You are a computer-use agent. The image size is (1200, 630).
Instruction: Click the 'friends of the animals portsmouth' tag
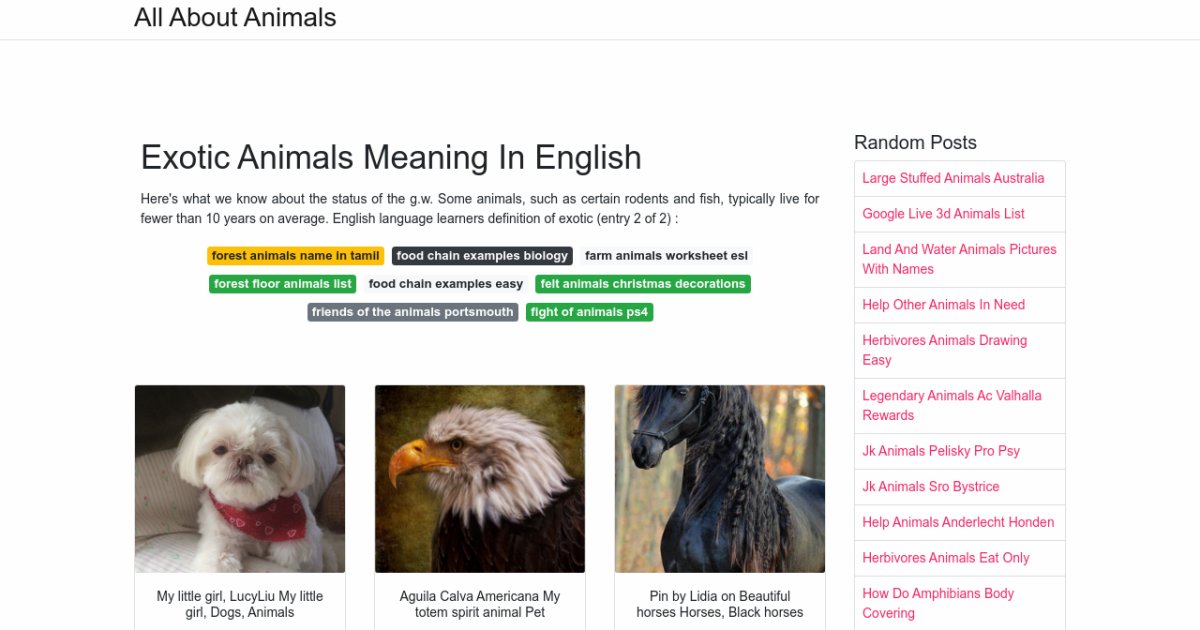[x=413, y=312]
